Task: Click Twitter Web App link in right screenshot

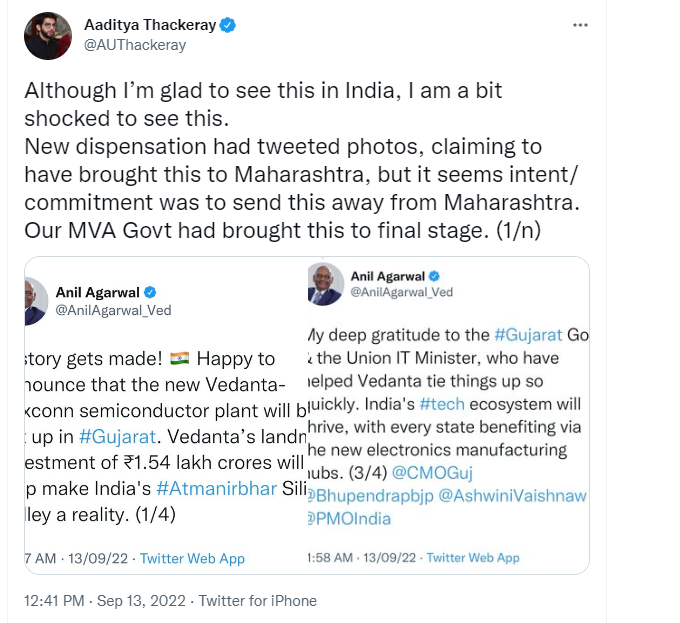Action: tap(473, 557)
